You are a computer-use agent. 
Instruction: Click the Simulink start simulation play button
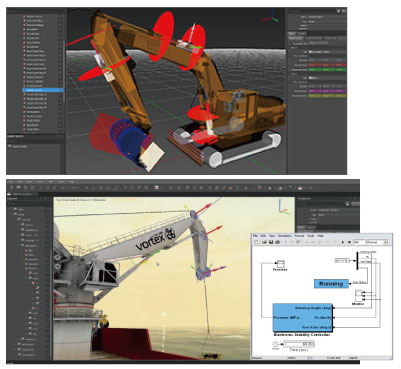click(343, 242)
